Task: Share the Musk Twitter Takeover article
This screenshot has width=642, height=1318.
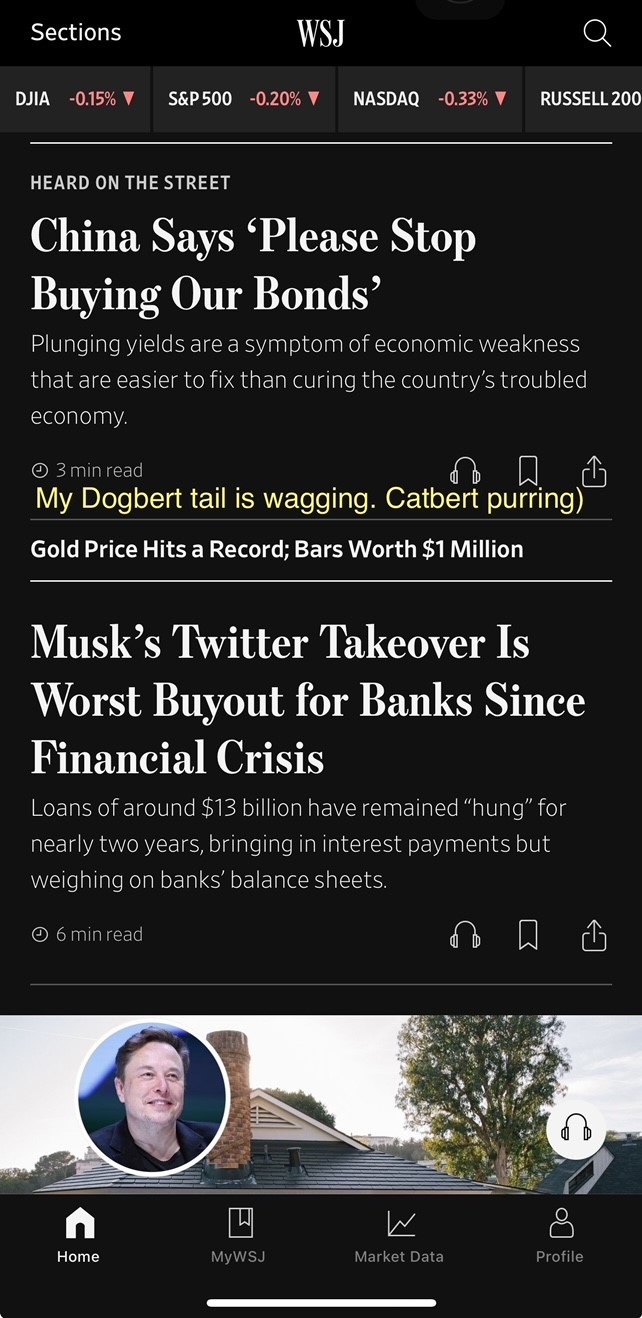Action: click(x=594, y=935)
